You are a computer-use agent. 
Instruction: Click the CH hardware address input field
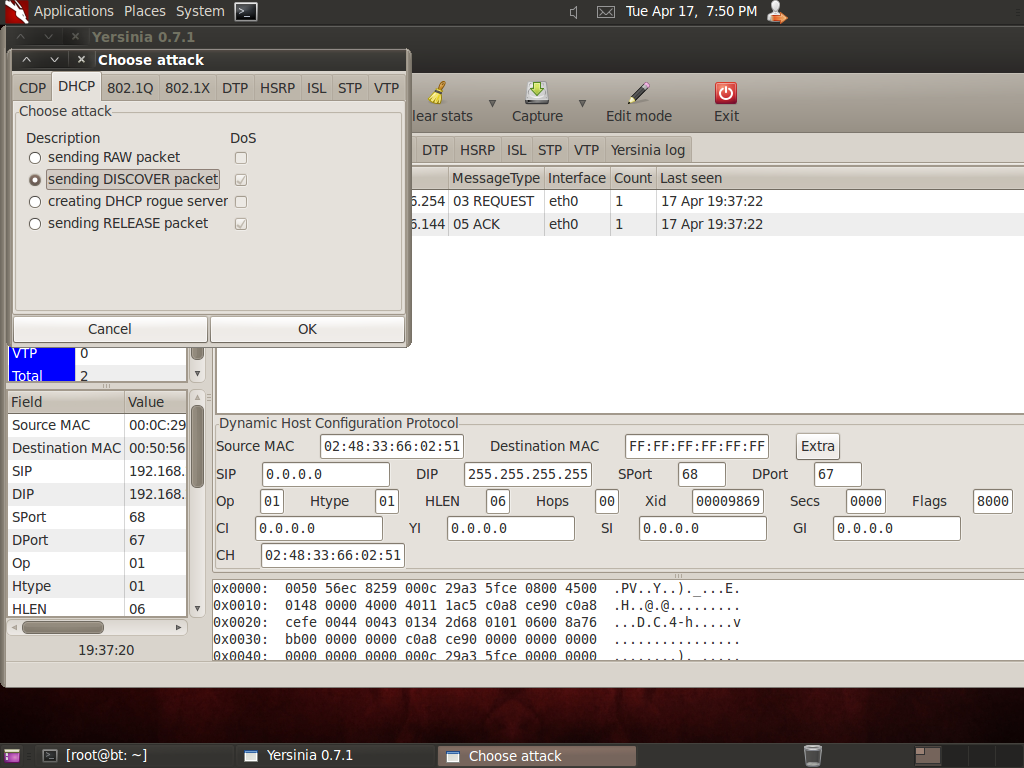click(333, 556)
